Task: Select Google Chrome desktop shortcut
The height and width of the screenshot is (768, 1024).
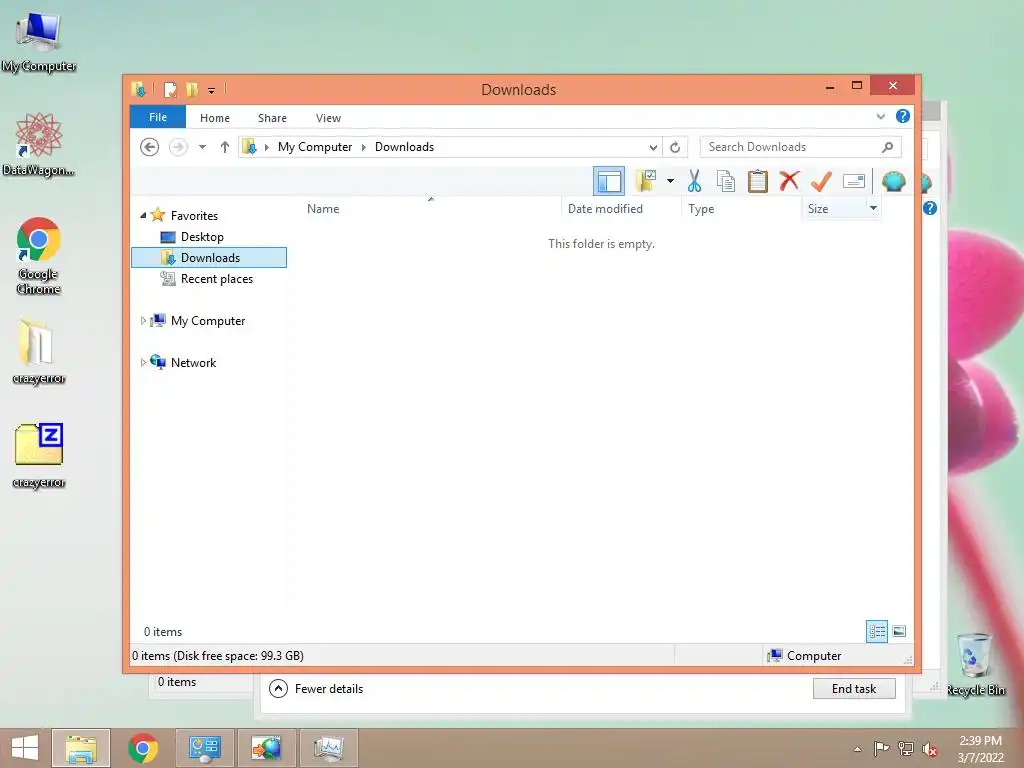Action: [x=39, y=255]
